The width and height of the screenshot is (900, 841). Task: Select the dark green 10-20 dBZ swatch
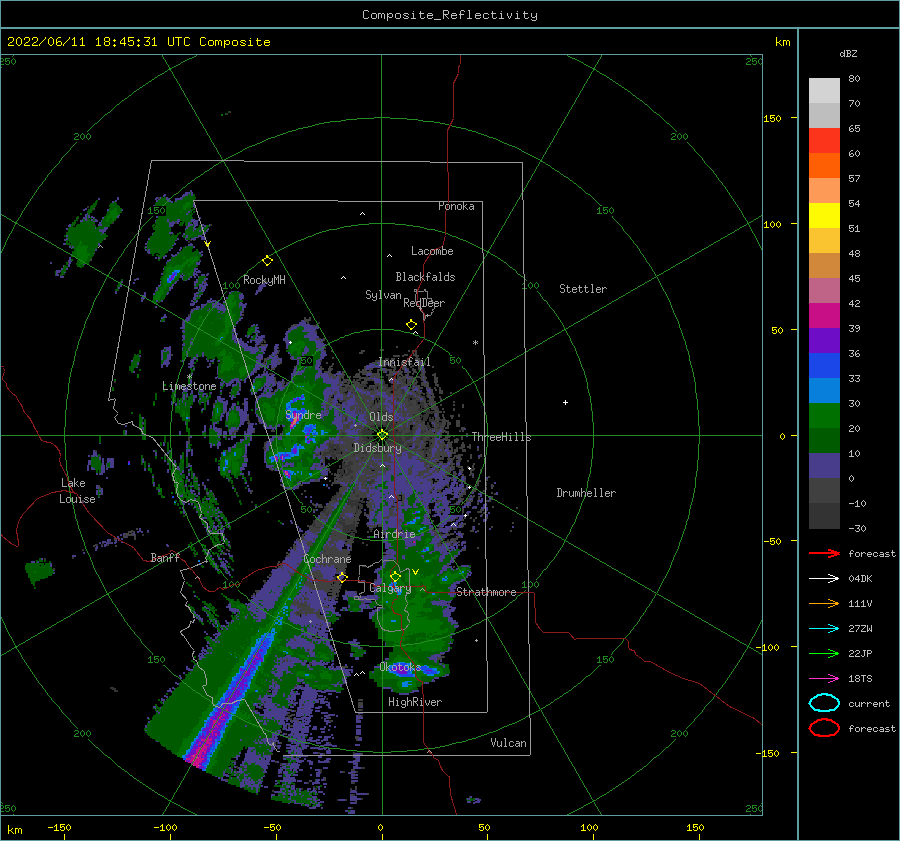[824, 440]
